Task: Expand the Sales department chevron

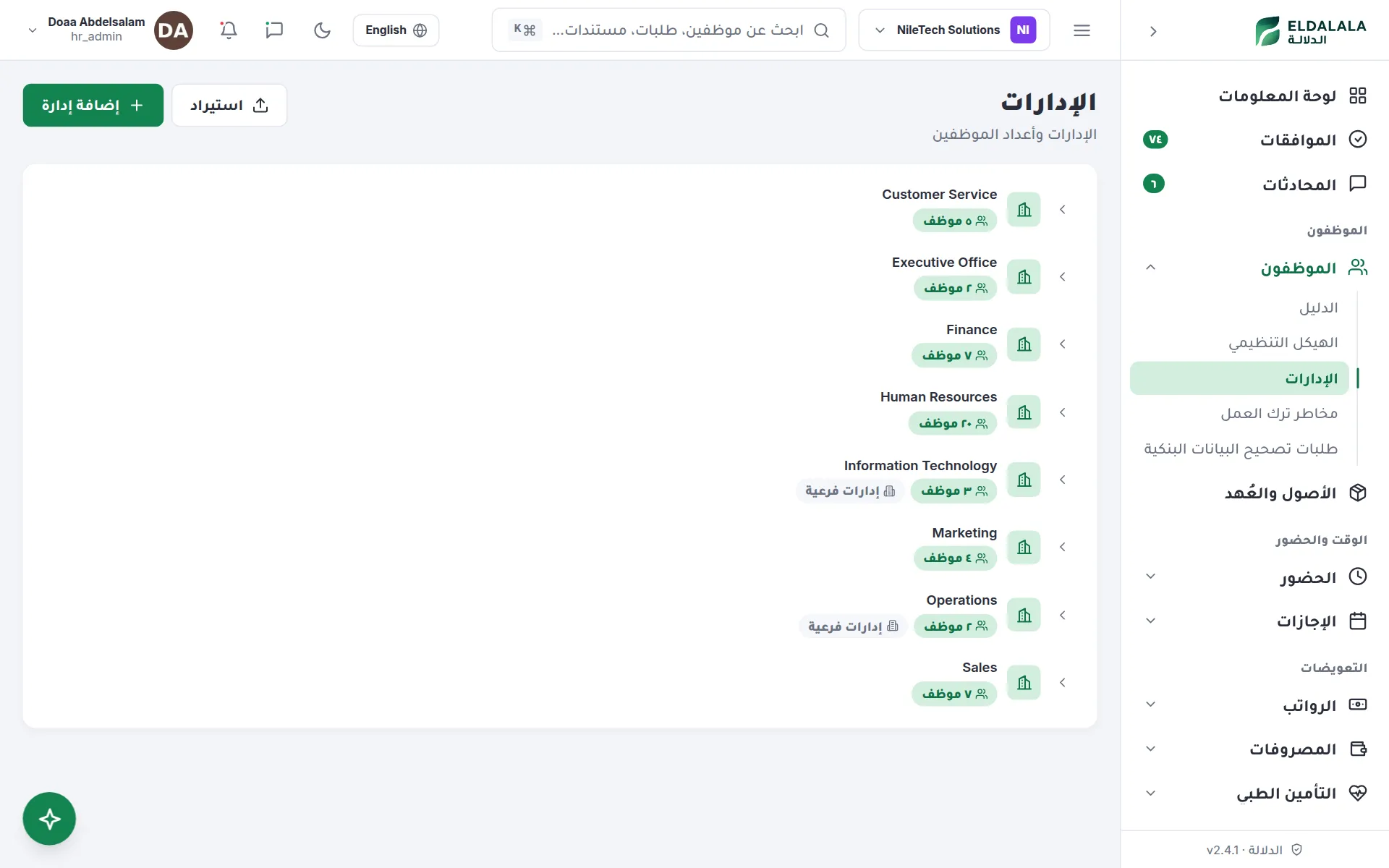Action: (1062, 682)
